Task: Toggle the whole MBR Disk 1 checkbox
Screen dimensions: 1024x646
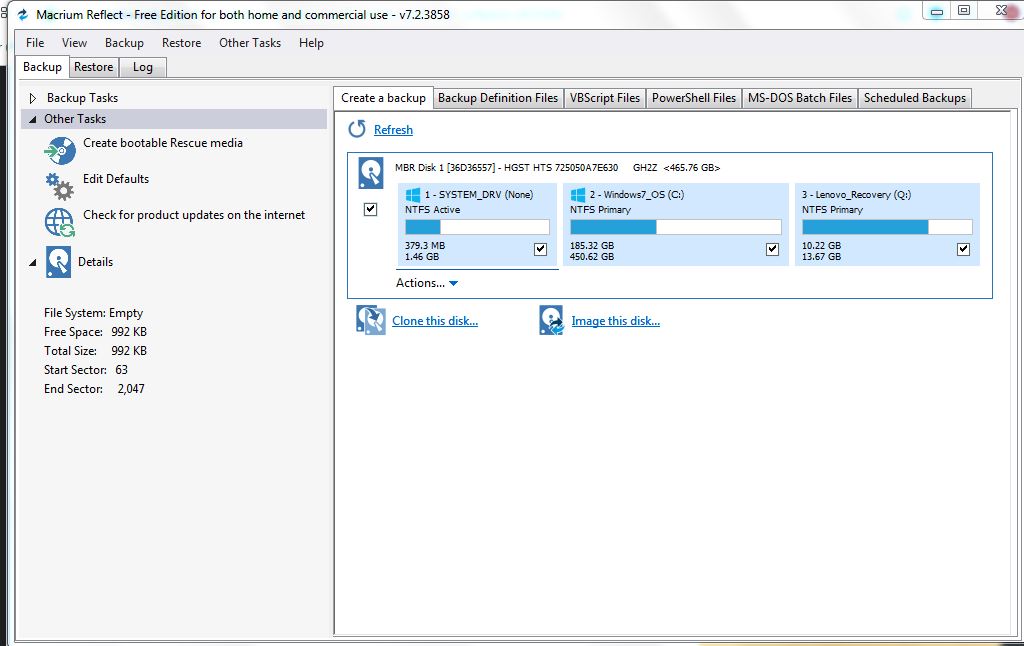Action: pos(370,209)
